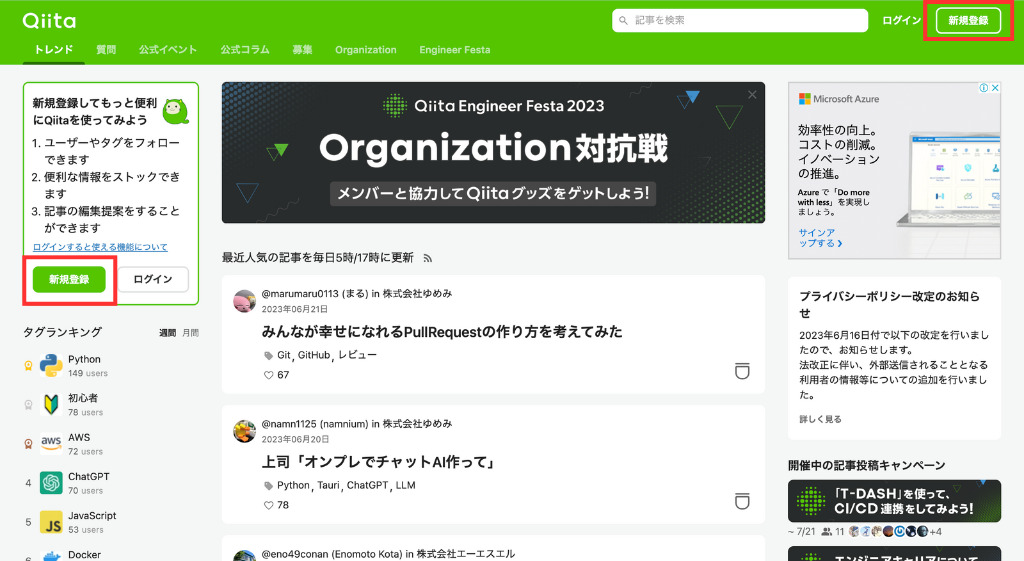This screenshot has height=561, width=1024.
Task: Click the ChatGPT tag icon
Action: click(51, 483)
